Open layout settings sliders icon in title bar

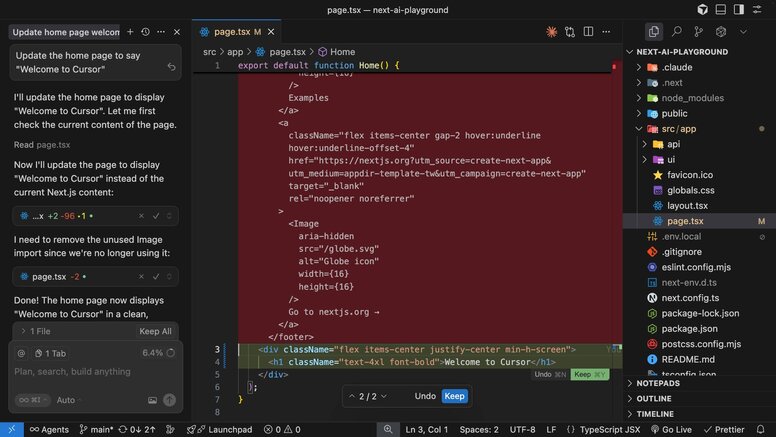point(757,9)
